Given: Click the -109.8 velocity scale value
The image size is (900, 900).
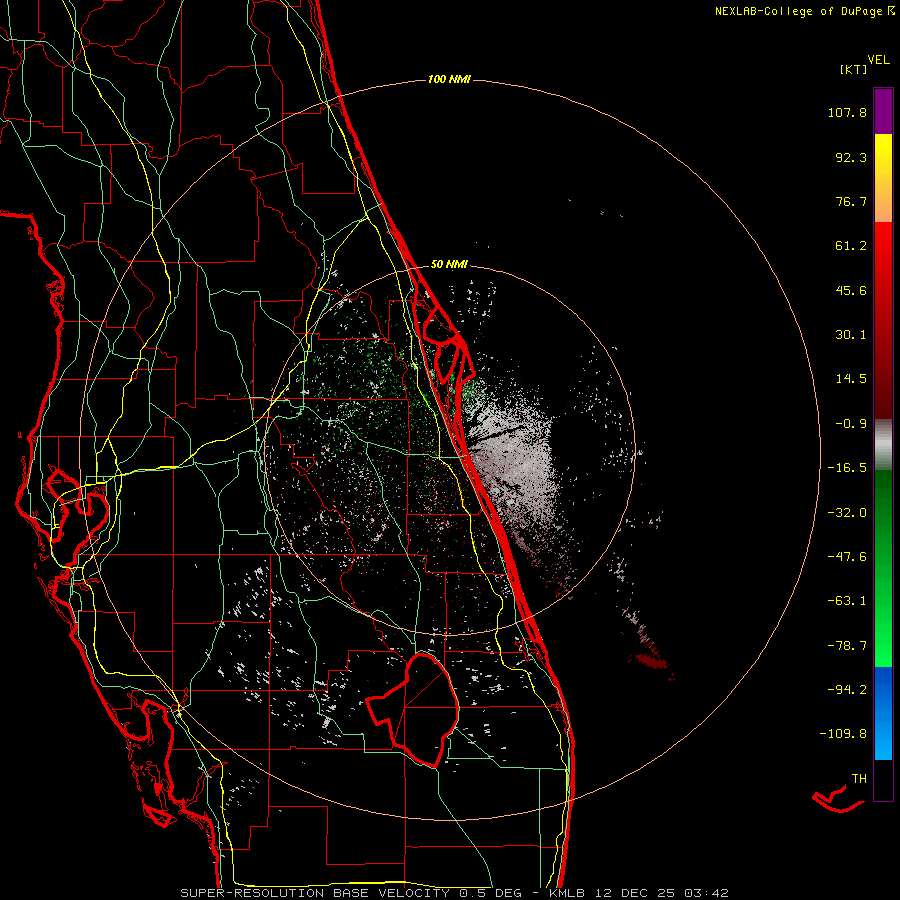Looking at the screenshot, I should (x=843, y=734).
